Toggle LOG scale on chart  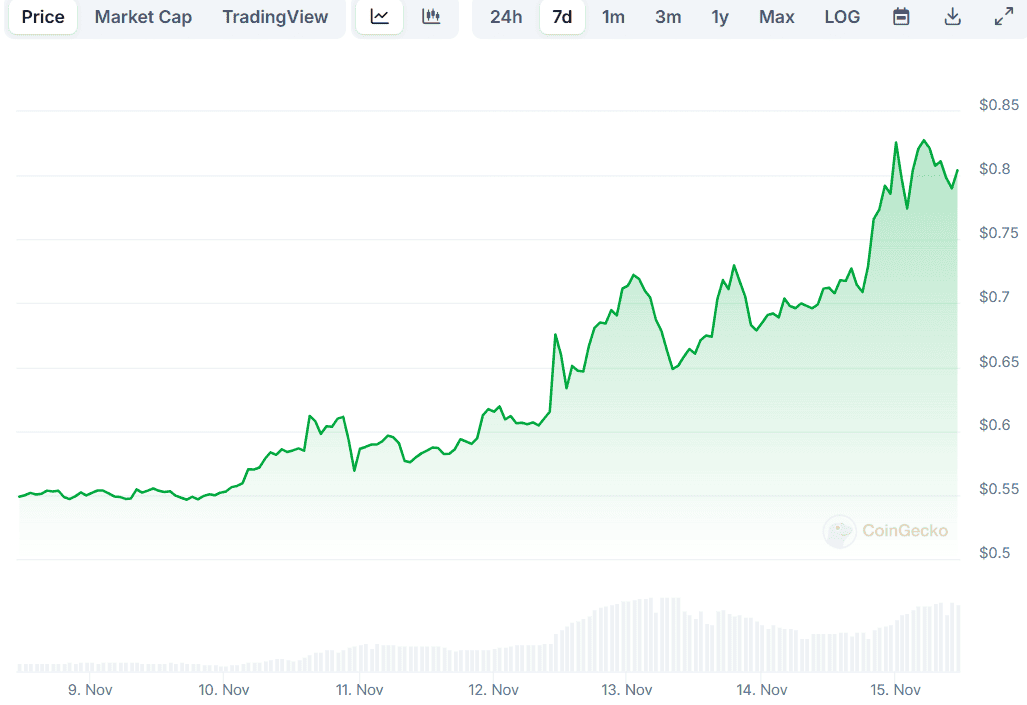(x=842, y=17)
